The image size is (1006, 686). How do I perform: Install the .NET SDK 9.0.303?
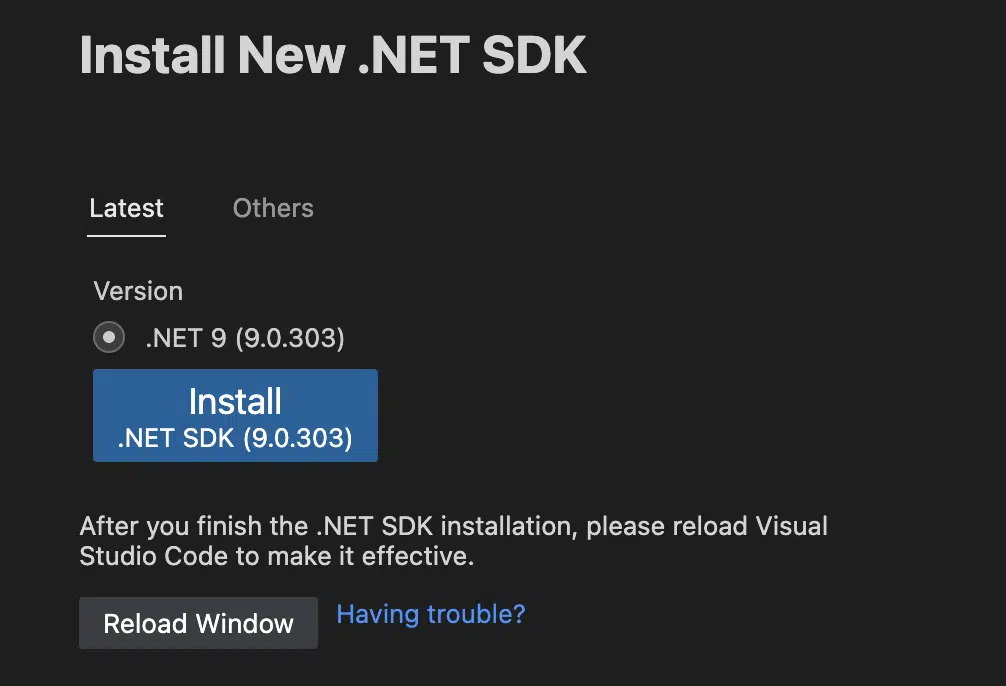235,415
